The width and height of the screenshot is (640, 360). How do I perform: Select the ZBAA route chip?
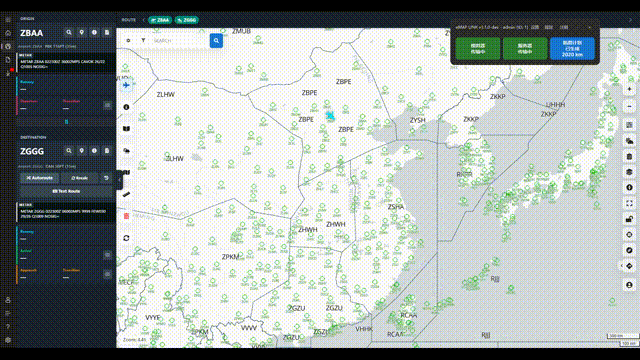coord(160,20)
